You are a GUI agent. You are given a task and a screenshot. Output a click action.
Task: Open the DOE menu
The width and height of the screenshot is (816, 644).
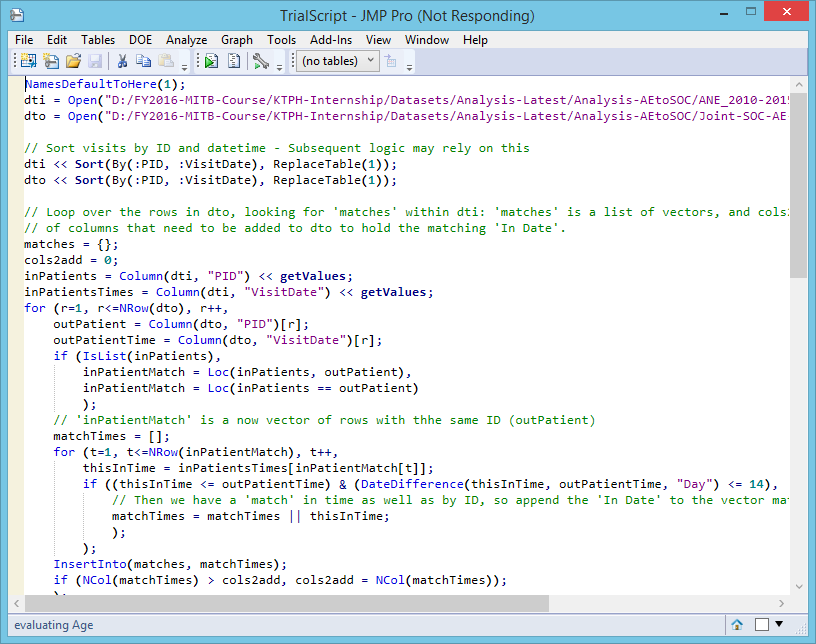click(141, 40)
